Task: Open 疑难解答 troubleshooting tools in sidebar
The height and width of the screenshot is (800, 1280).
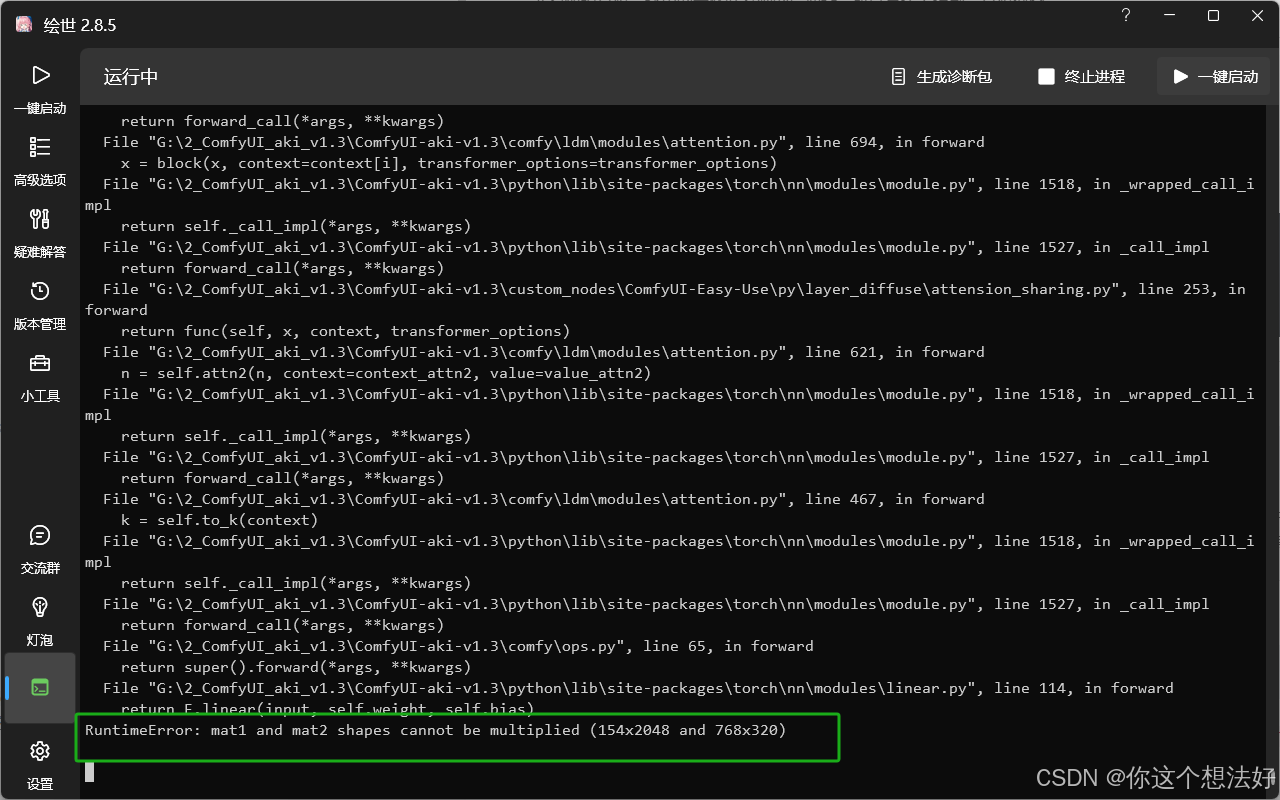Action: [x=40, y=233]
